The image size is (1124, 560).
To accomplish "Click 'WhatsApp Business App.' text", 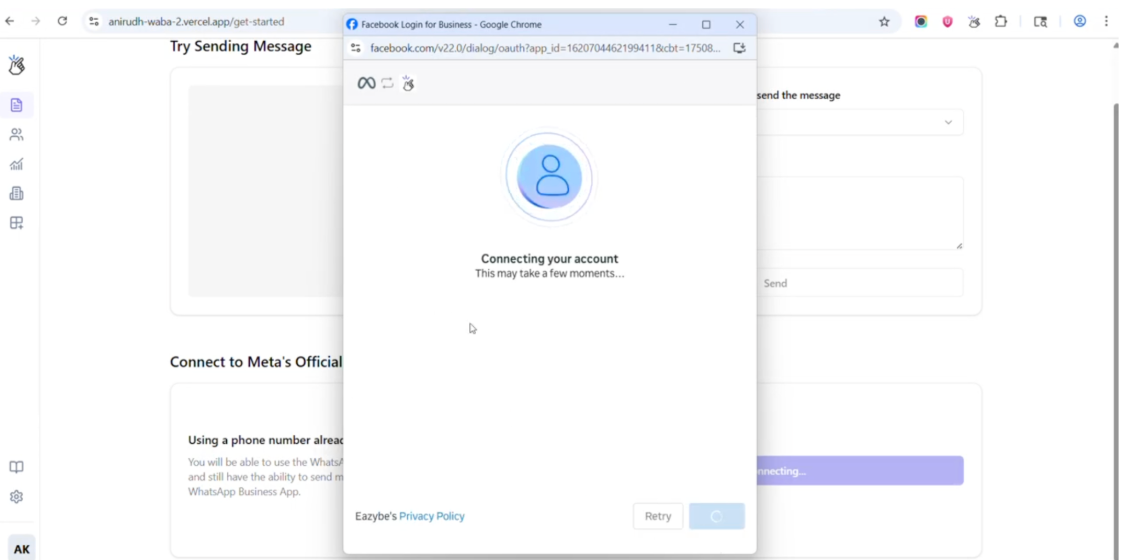I will click(244, 492).
